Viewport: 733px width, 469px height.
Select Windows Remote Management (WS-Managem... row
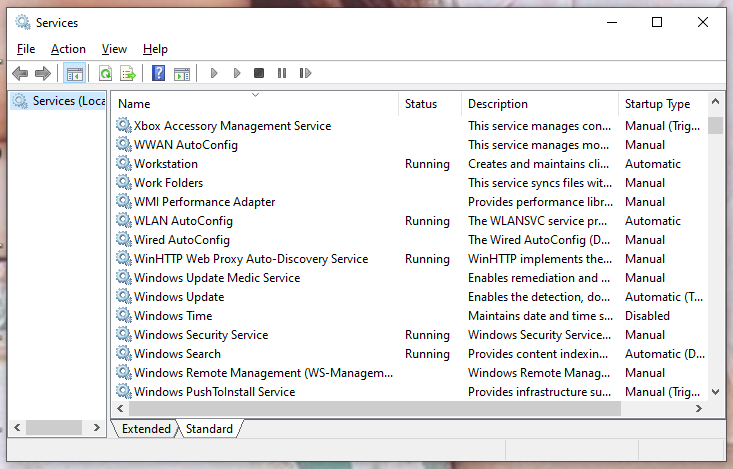coord(411,373)
